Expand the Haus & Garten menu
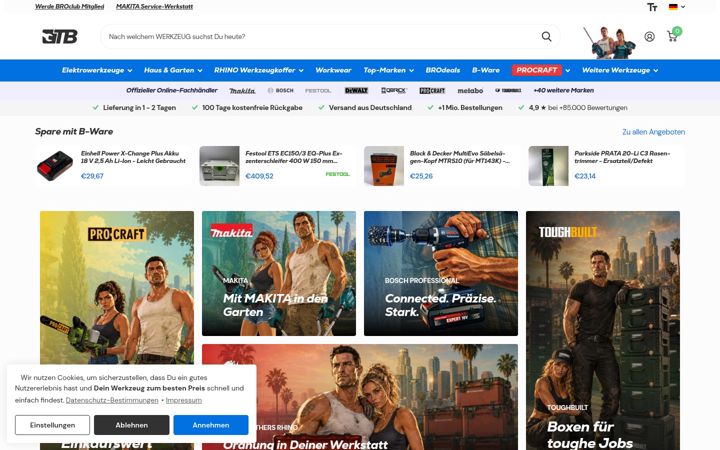The width and height of the screenshot is (720, 450). [x=173, y=70]
